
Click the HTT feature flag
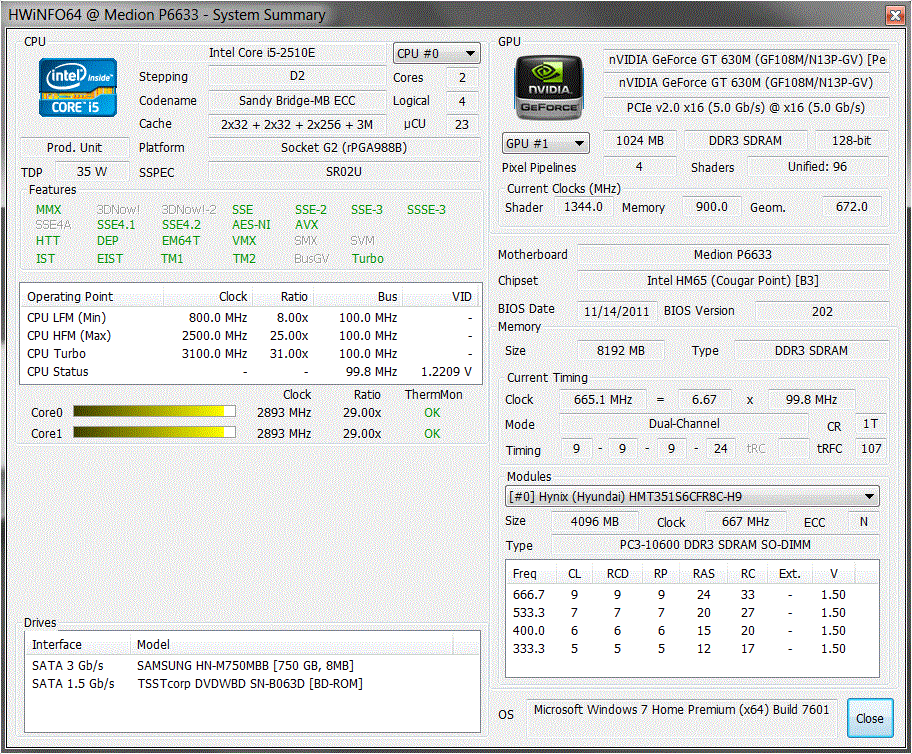point(48,241)
